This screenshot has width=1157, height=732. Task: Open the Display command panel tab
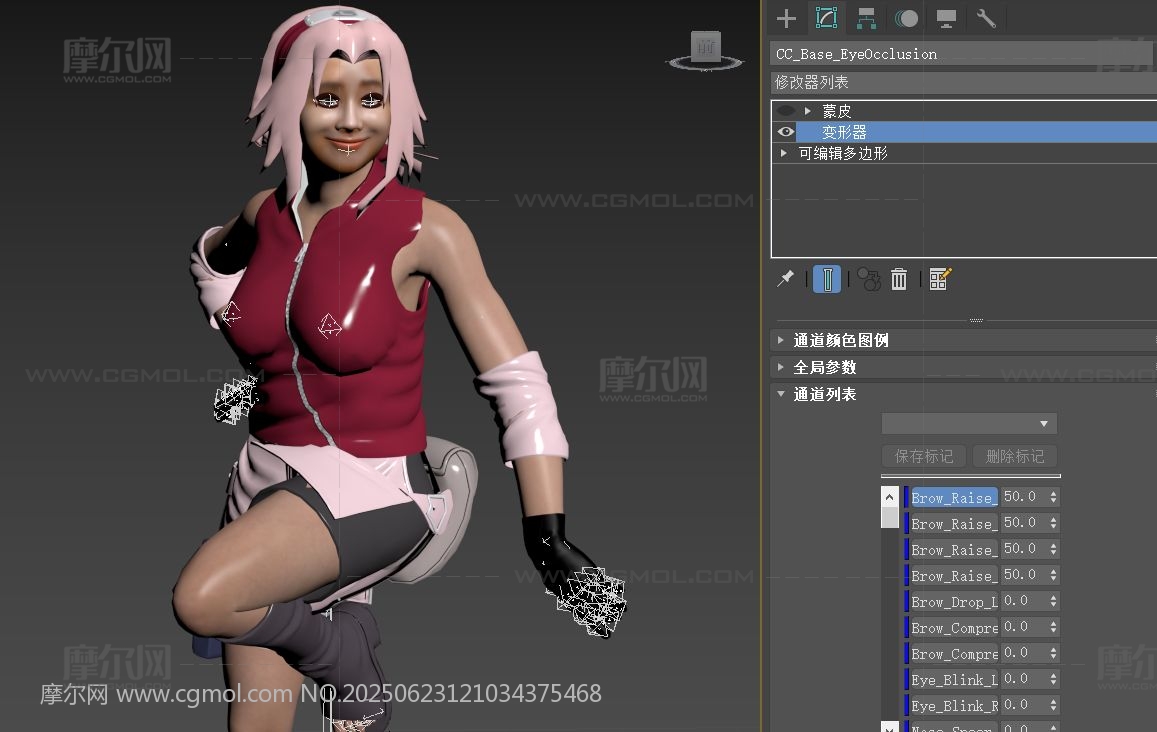[x=946, y=18]
